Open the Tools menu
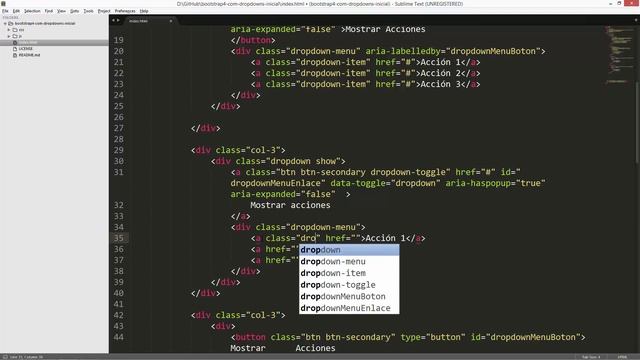 pos(88,11)
